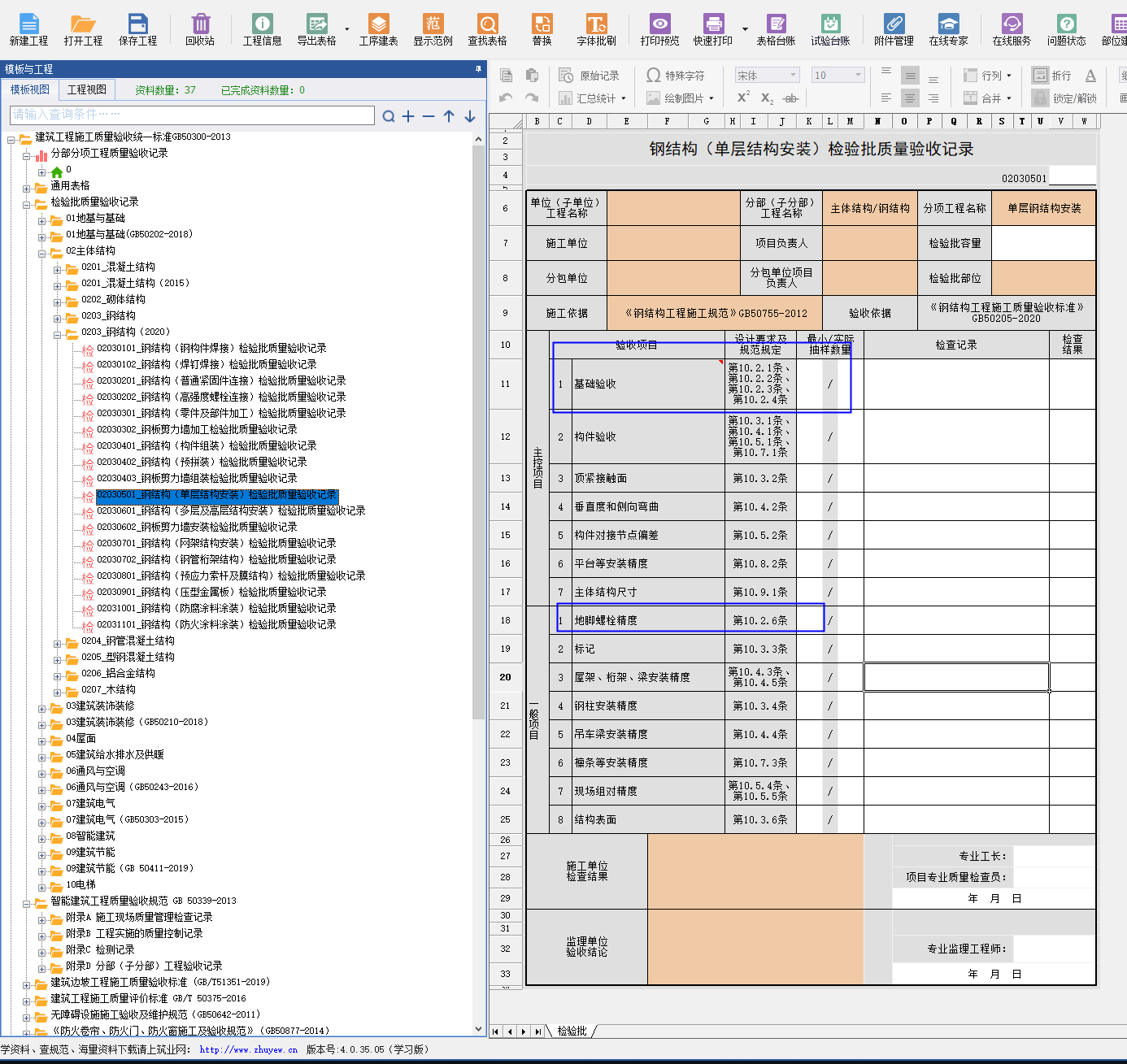Select 02031101 防火涂料涂装 record
This screenshot has width=1127, height=1064.
coord(216,624)
